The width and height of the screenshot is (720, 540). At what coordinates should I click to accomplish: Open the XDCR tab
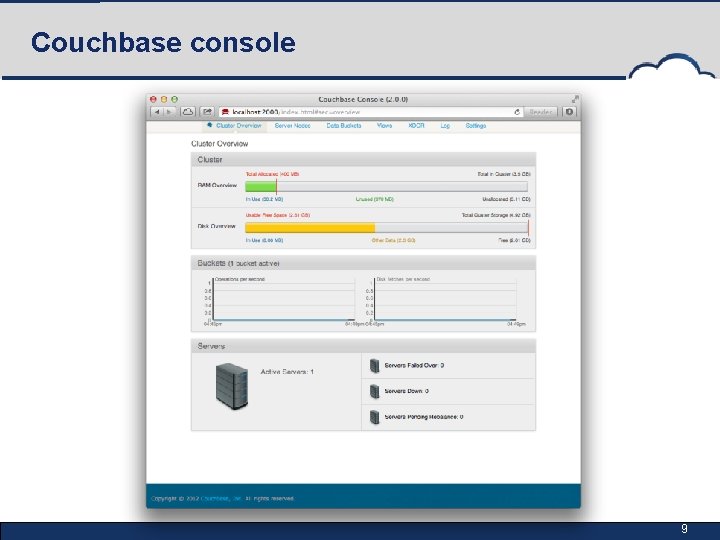[416, 125]
